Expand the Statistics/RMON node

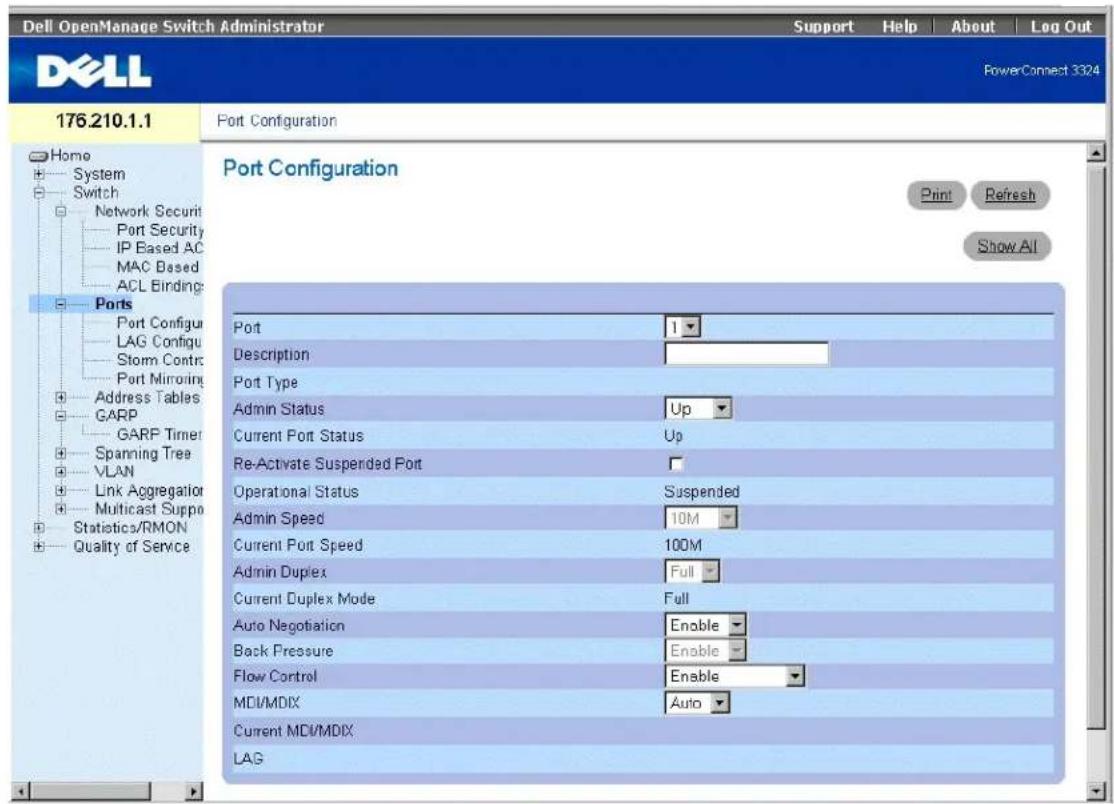coord(39,528)
